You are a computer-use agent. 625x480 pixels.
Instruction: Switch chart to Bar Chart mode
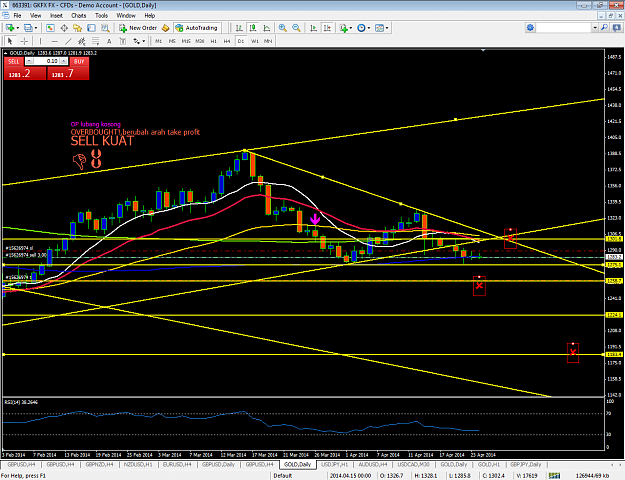(x=239, y=28)
